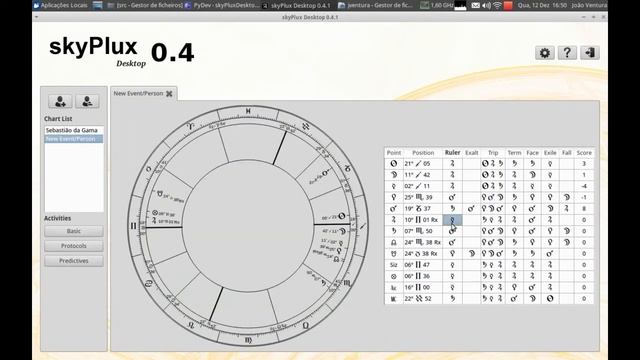640x360 pixels.
Task: Select New Event/Person in chart list
Action: coord(74,139)
